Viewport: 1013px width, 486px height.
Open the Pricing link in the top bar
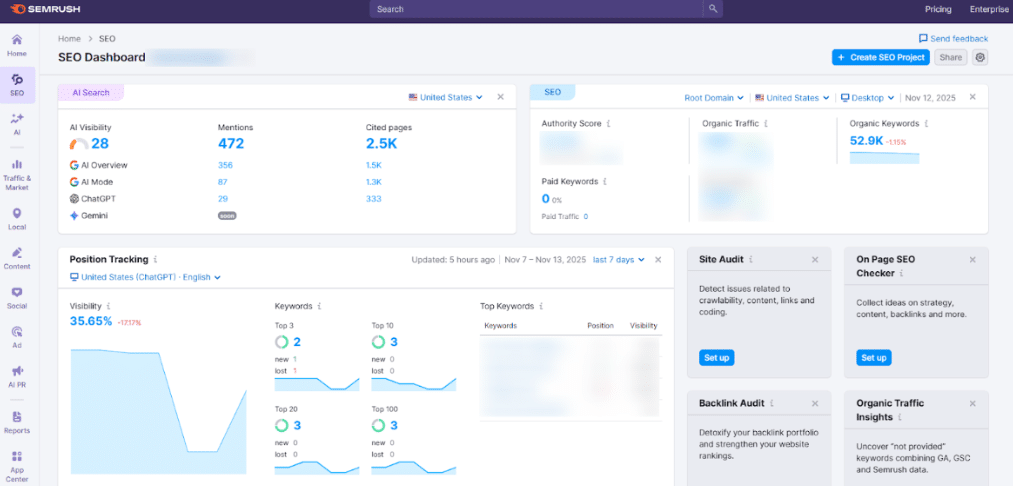(938, 9)
